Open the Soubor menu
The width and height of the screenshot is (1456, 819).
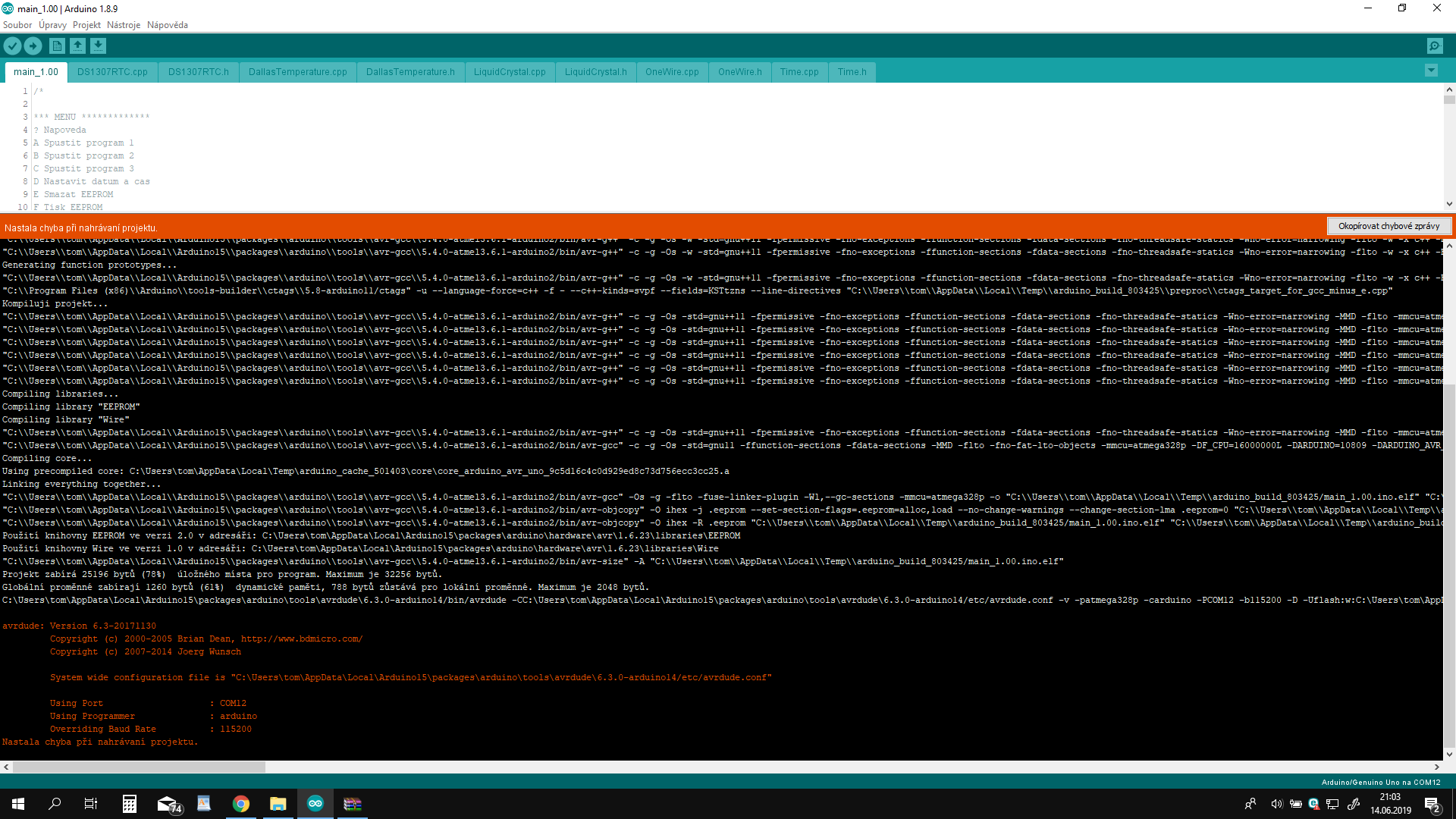pos(17,25)
